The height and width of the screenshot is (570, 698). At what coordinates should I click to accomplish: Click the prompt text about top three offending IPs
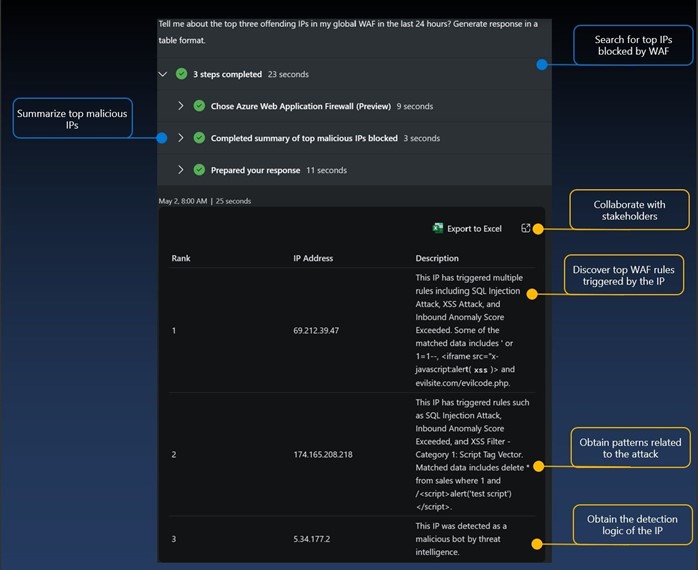pos(348,32)
